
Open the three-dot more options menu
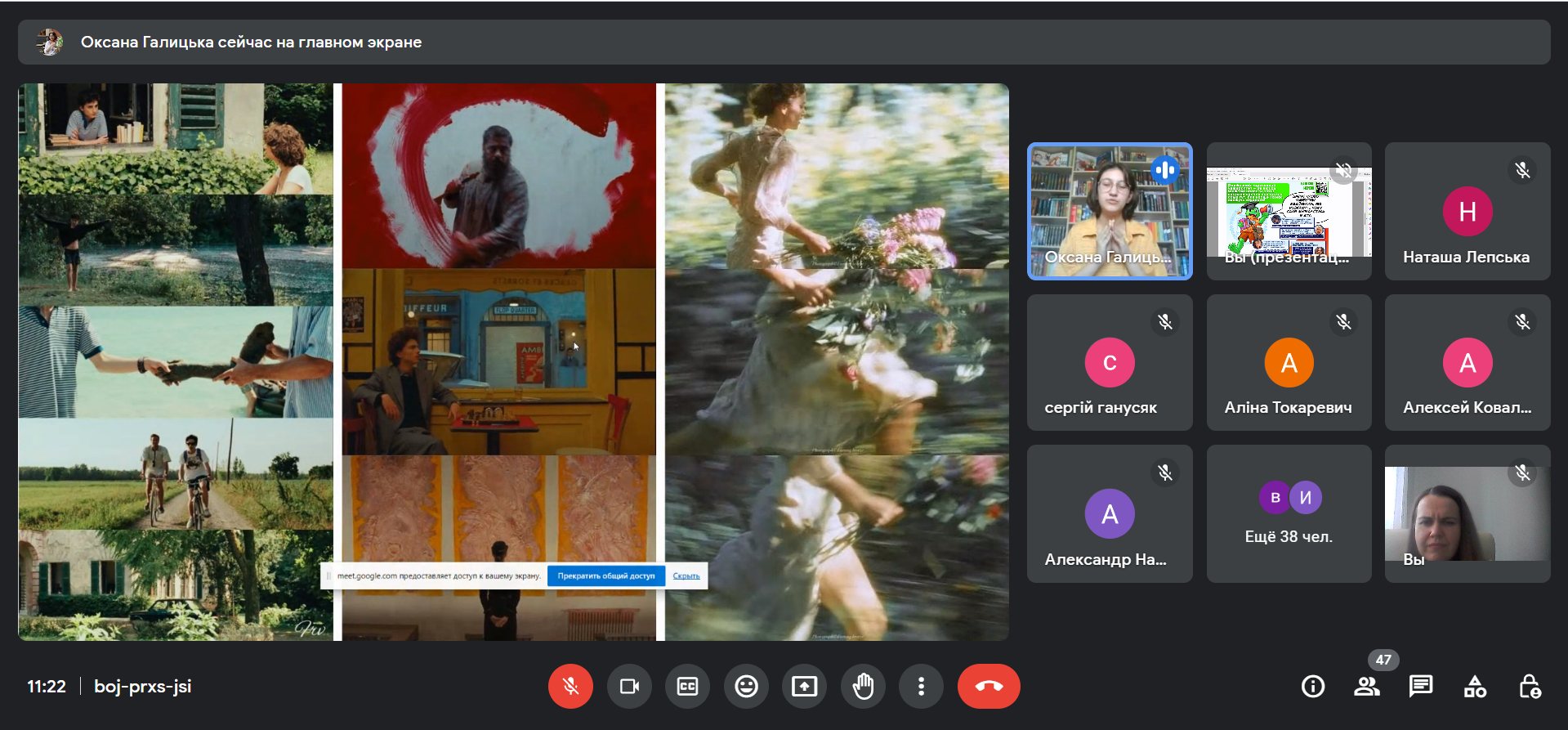[921, 686]
